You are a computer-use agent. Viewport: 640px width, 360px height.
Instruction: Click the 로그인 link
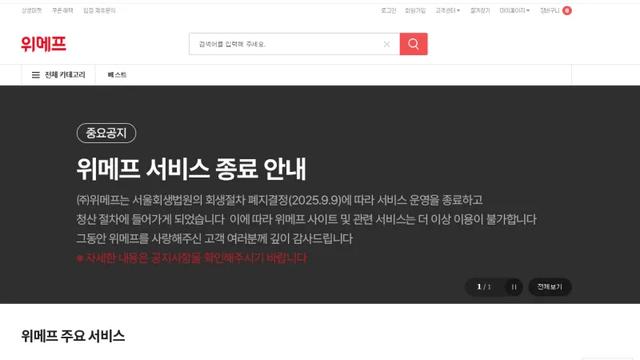388,11
